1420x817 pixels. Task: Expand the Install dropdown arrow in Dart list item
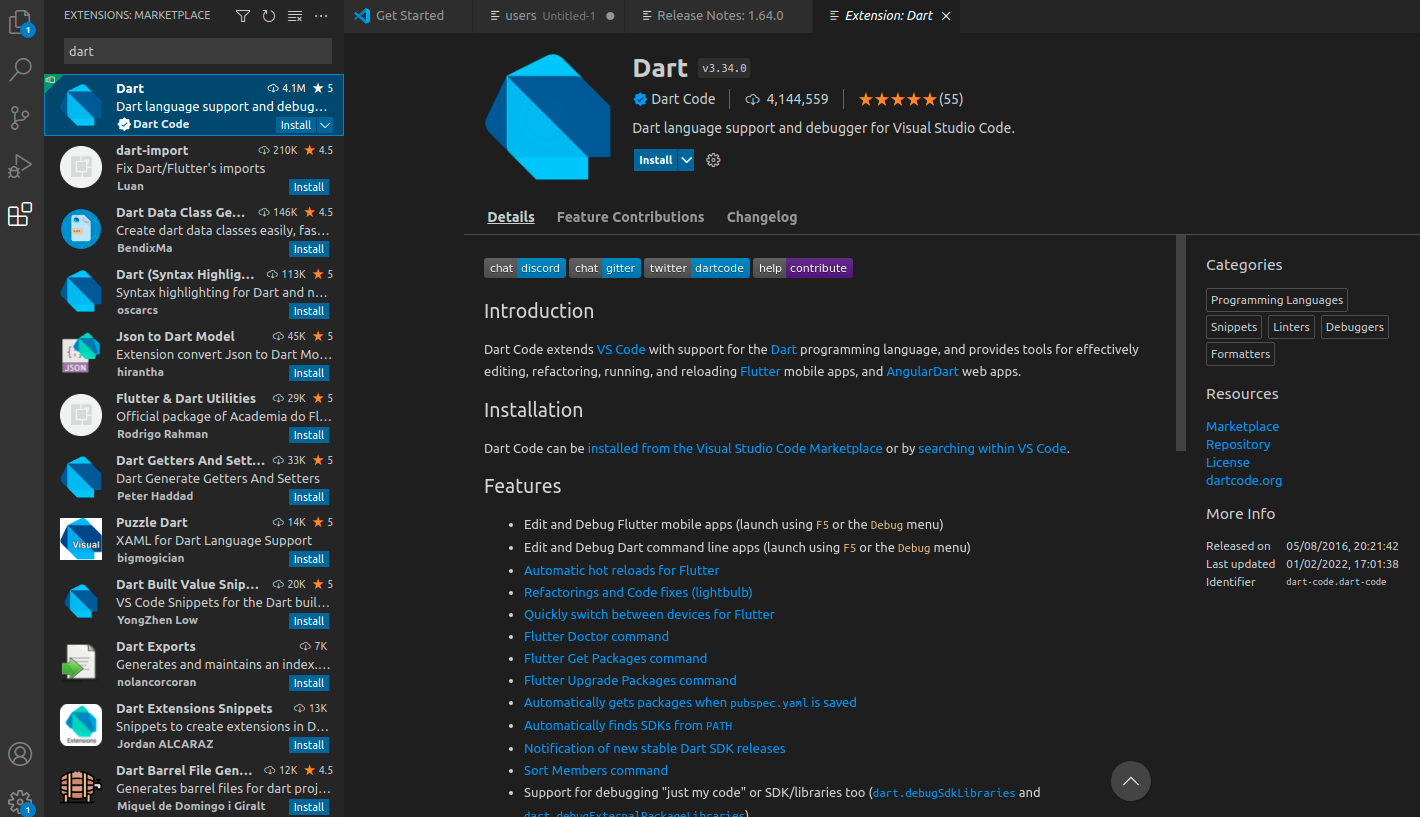325,125
